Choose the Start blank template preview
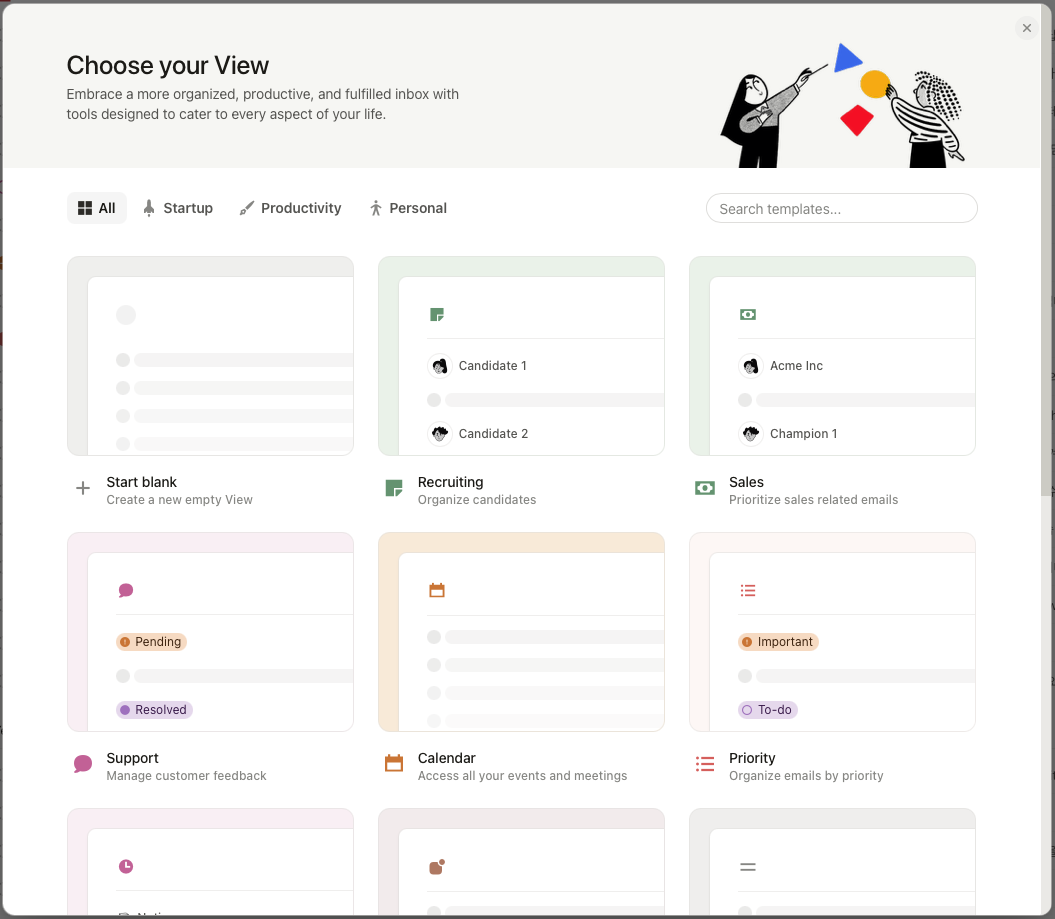This screenshot has height=919, width=1055. point(211,356)
